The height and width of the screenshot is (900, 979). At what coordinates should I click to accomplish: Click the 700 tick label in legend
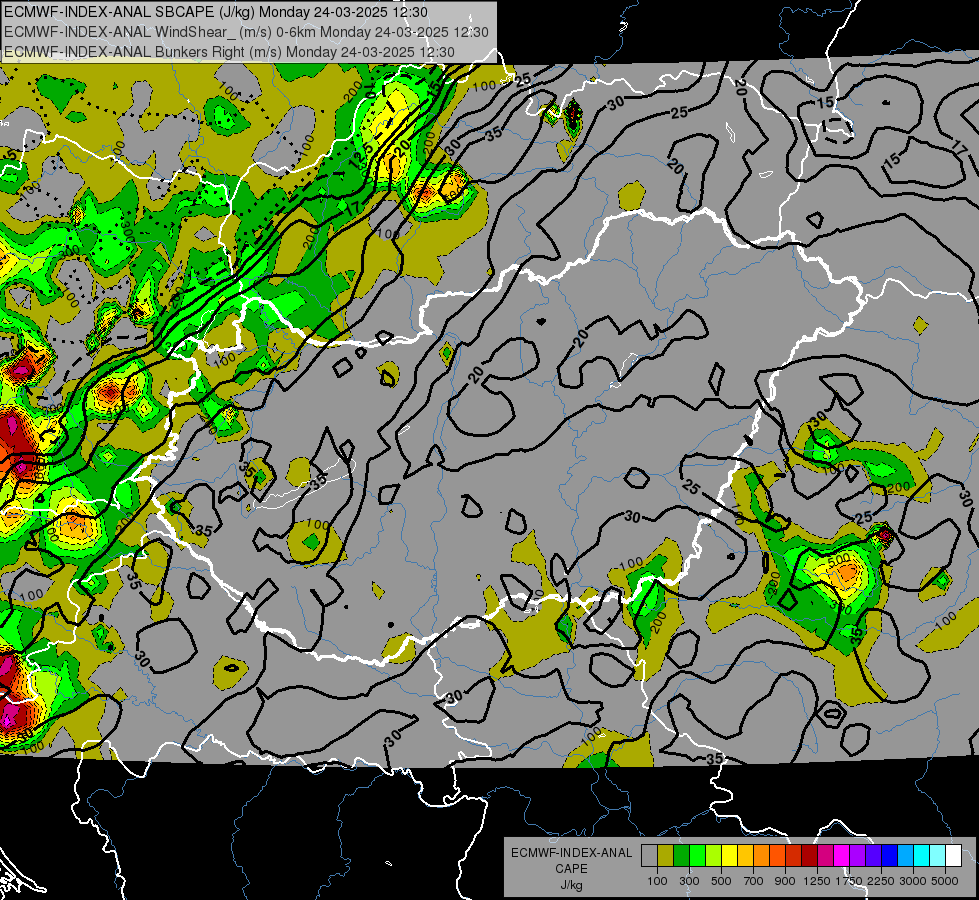(x=754, y=881)
